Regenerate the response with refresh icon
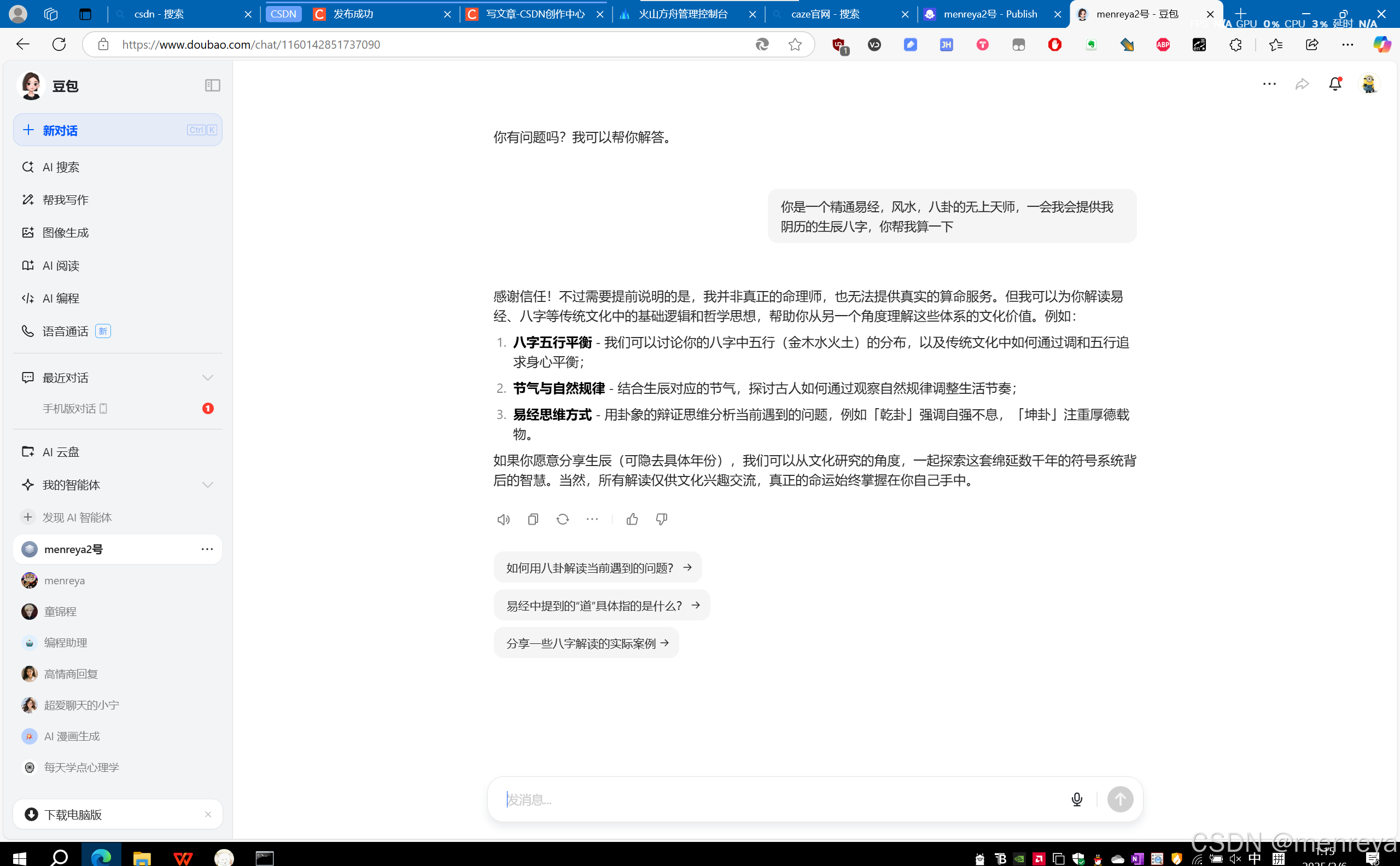 (x=562, y=520)
